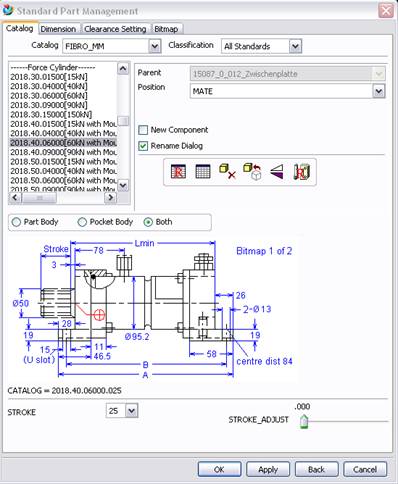Screen dimensions: 398x484
Task: Click the plain spreadsheet table icon
Action: pos(203,172)
